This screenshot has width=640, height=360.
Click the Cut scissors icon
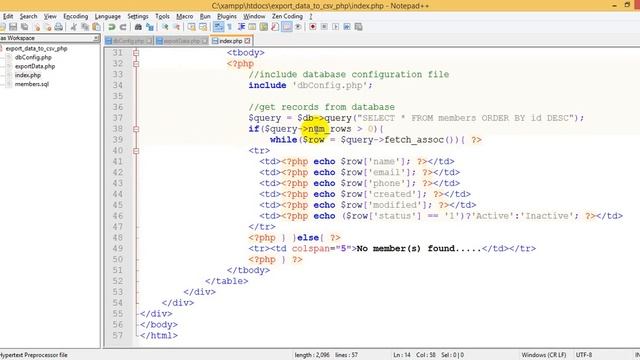[74, 27]
